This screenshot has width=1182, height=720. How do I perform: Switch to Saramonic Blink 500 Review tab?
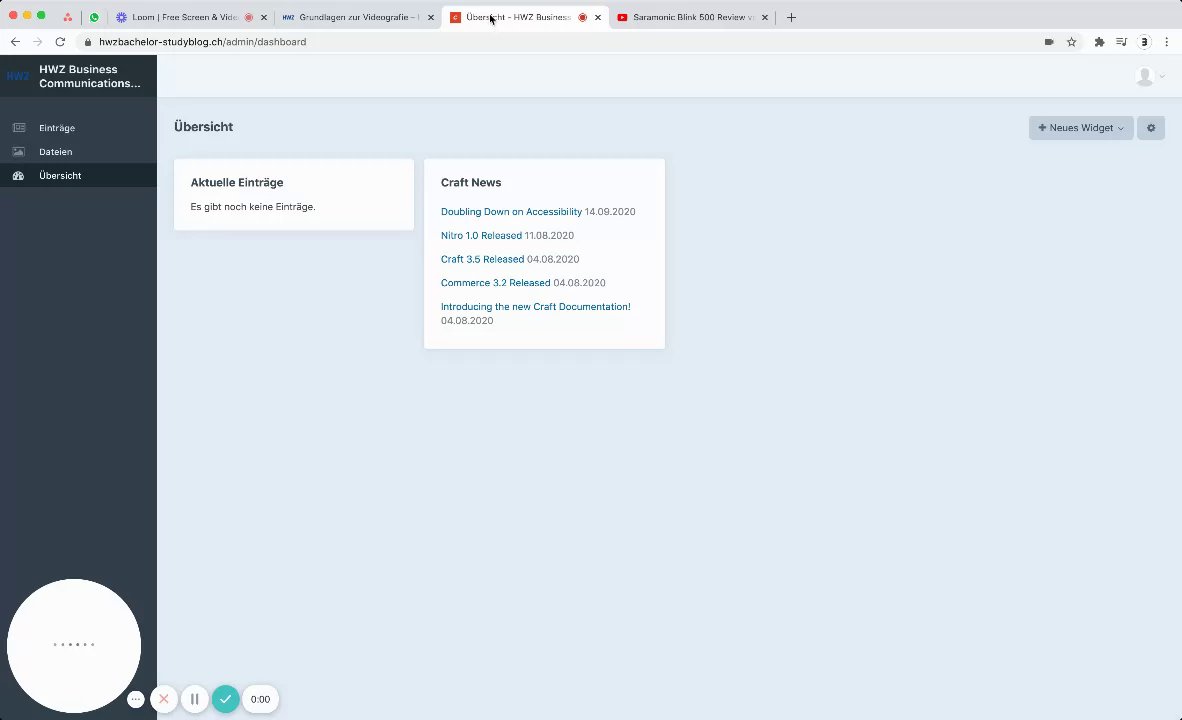point(692,17)
